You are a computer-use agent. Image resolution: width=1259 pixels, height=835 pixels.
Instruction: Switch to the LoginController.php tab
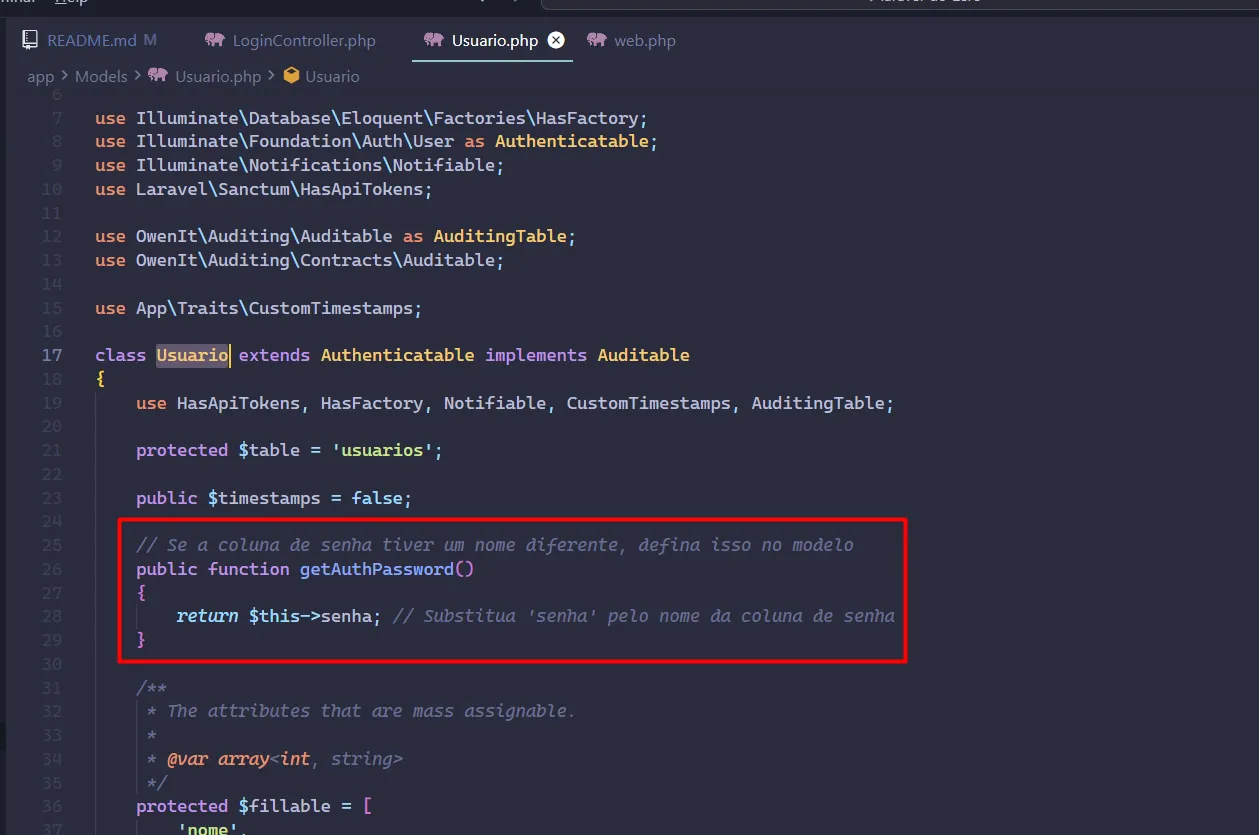click(302, 40)
